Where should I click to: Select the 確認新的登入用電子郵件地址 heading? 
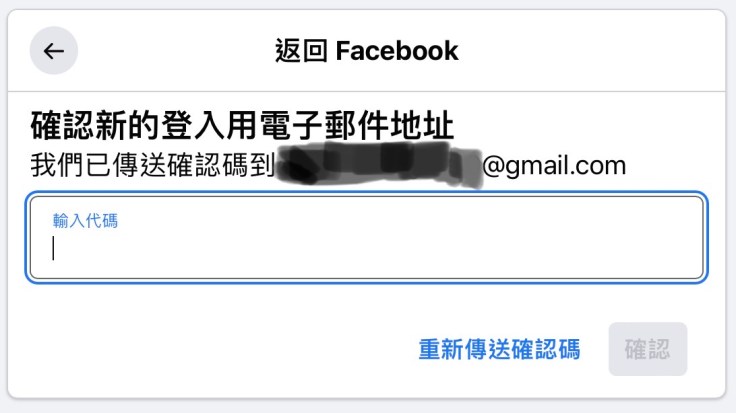click(x=242, y=125)
